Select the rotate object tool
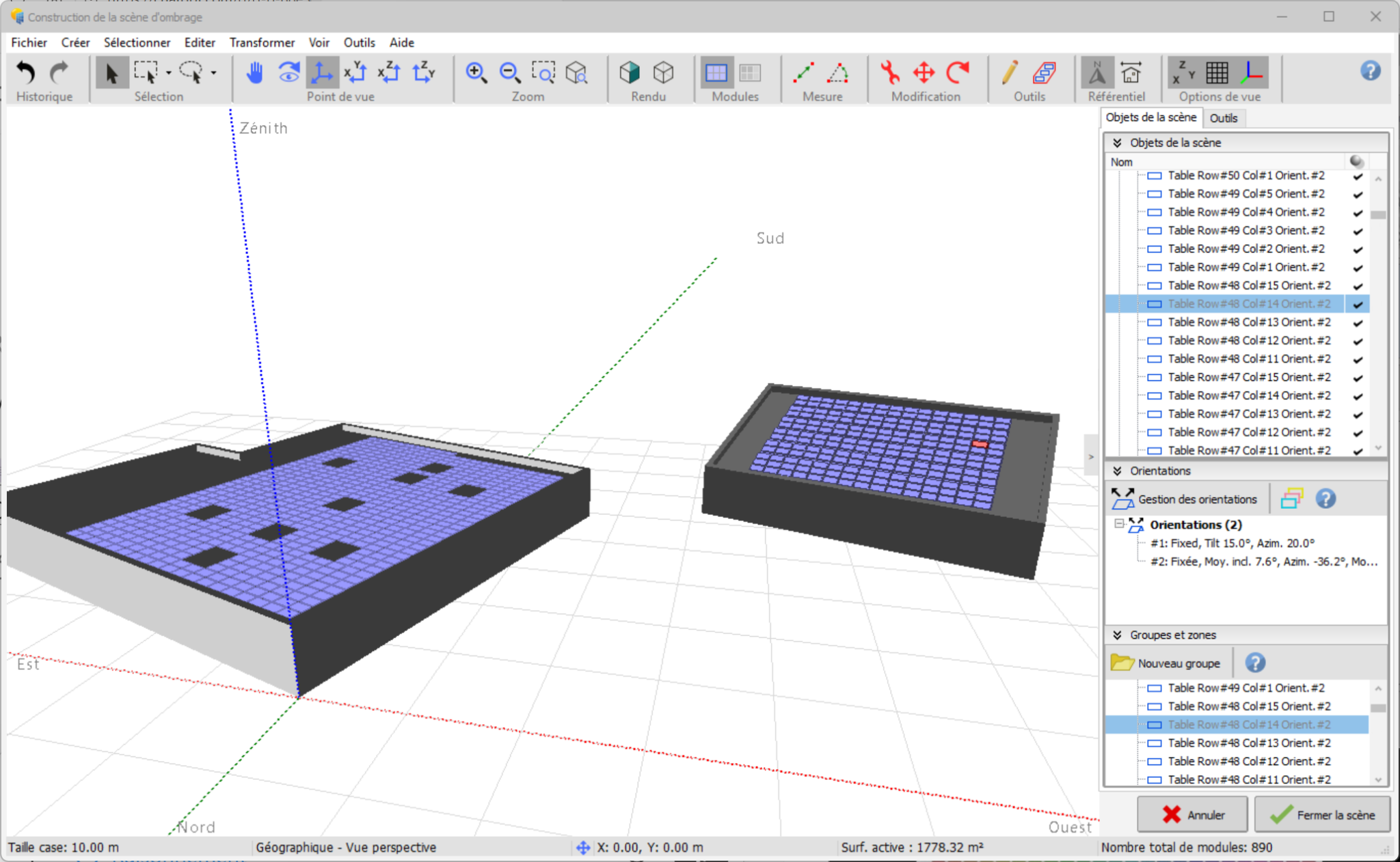 point(958,73)
